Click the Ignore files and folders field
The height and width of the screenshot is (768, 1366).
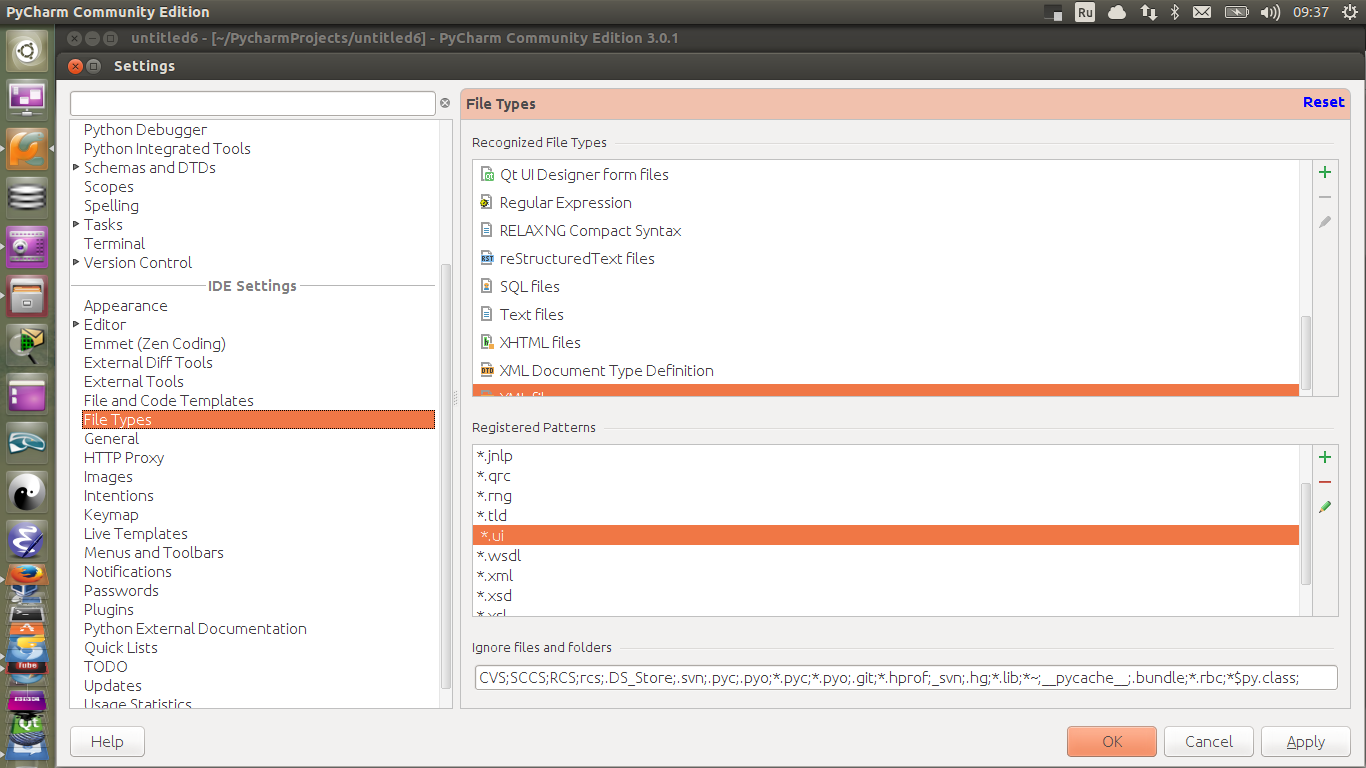click(x=905, y=678)
